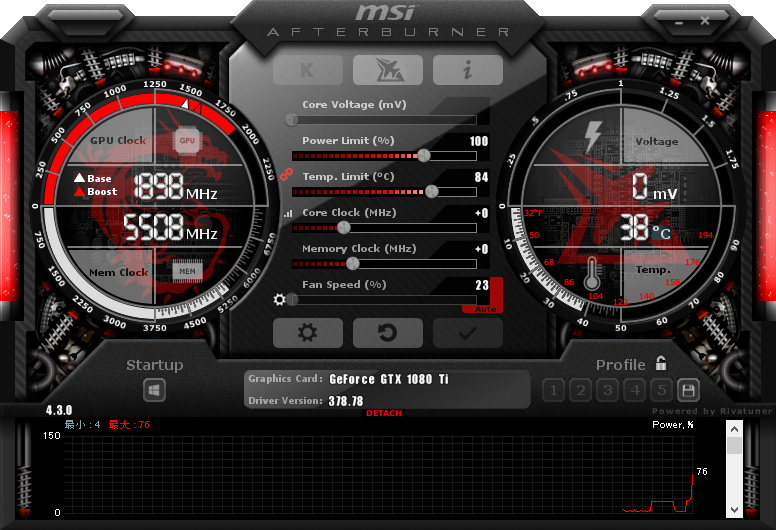Click the lightning bolt voltage icon

point(593,136)
